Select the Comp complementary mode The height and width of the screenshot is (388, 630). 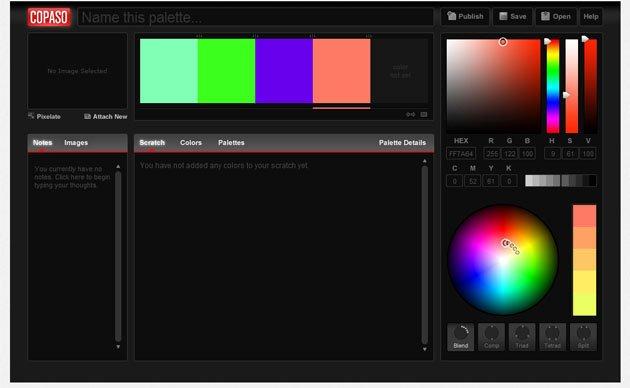pyautogui.click(x=491, y=337)
